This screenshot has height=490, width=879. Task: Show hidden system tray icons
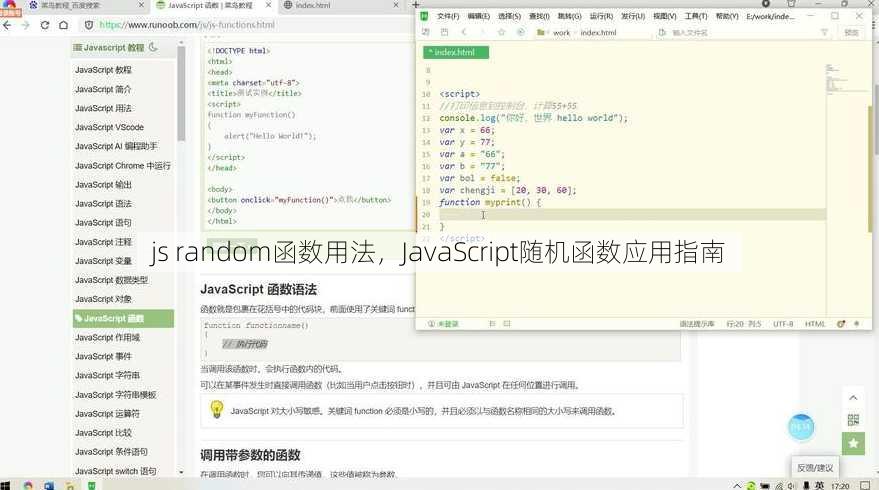[x=737, y=486]
